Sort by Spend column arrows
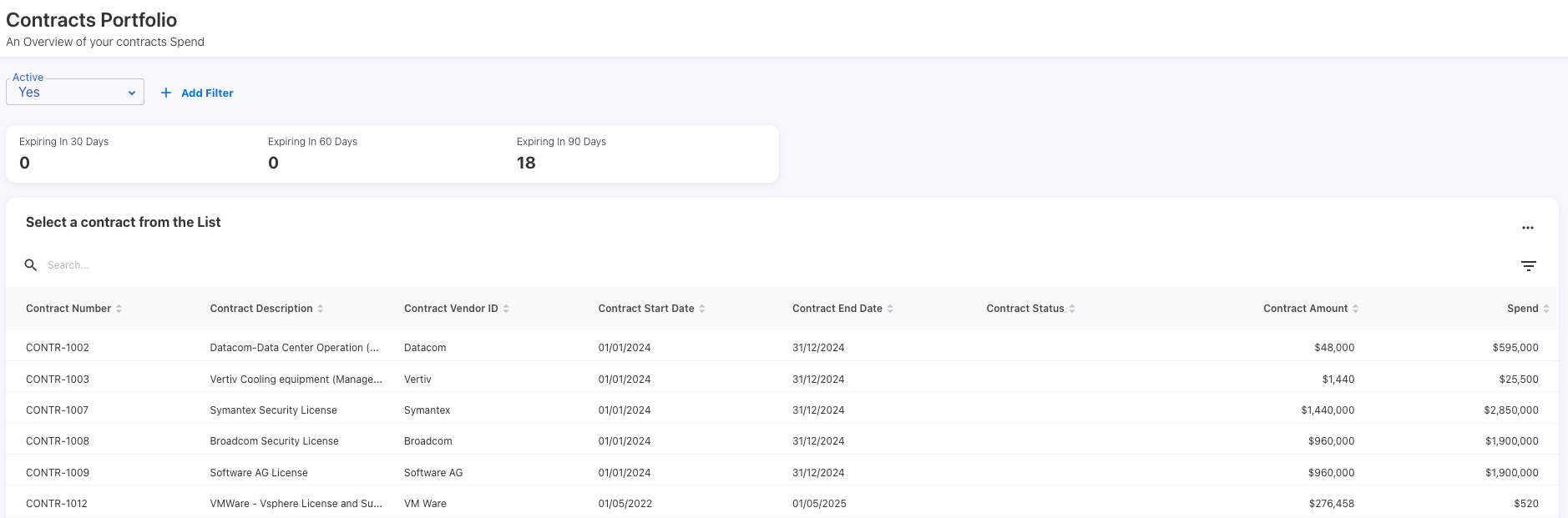Viewport: 1568px width, 518px height. (1545, 309)
